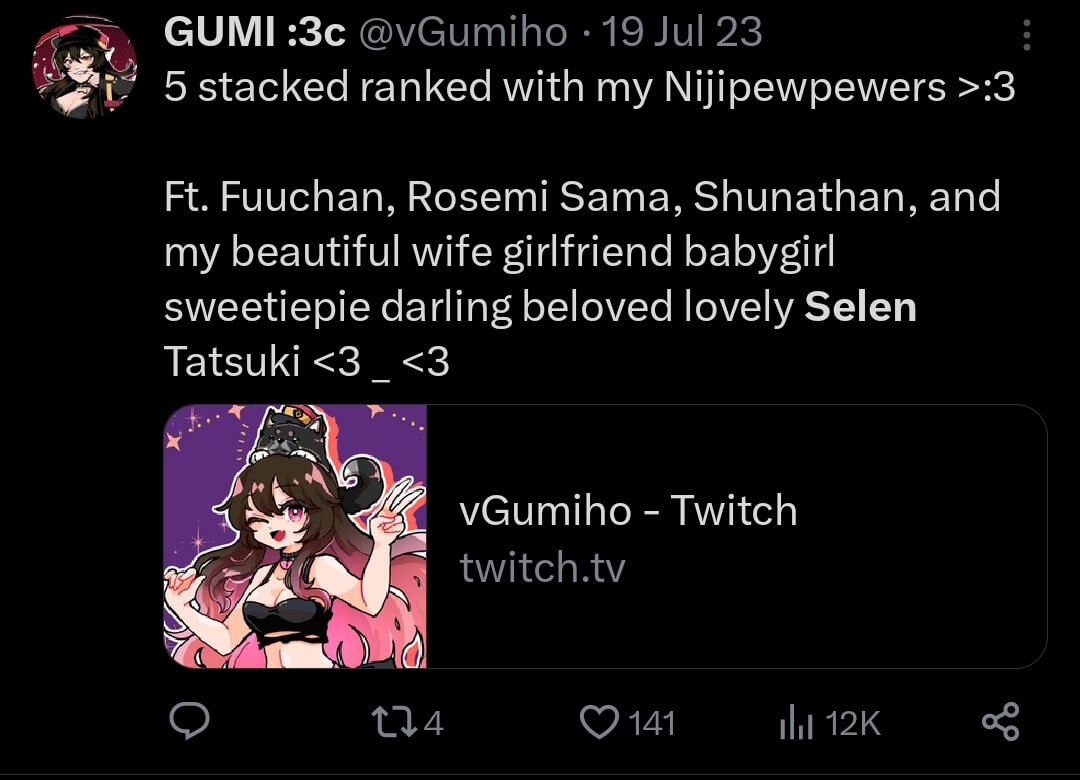Screen dimensions: 1080x780
Task: Open view analytics bar chart icon
Action: pyautogui.click(x=796, y=722)
